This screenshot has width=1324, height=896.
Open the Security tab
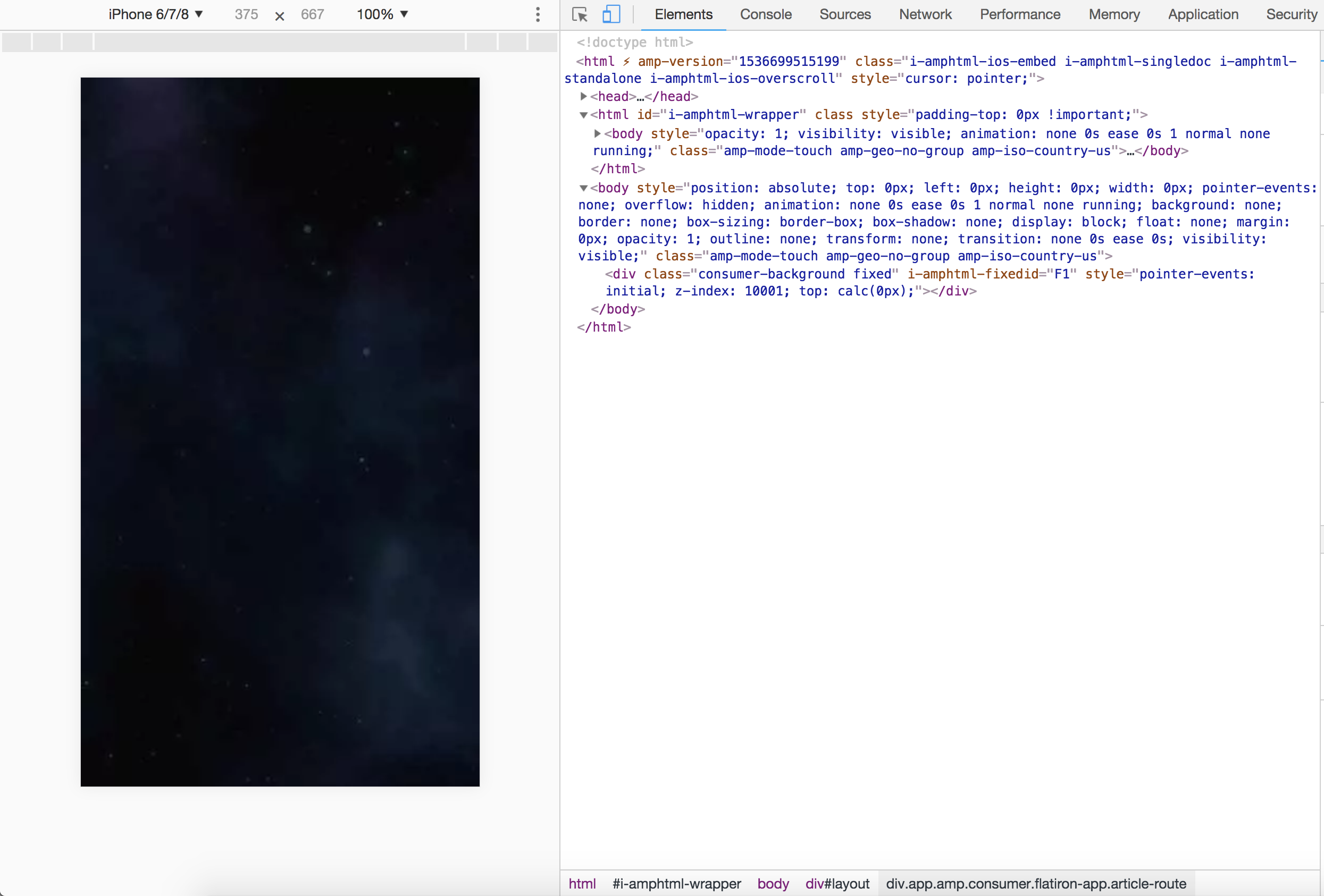[x=1291, y=15]
